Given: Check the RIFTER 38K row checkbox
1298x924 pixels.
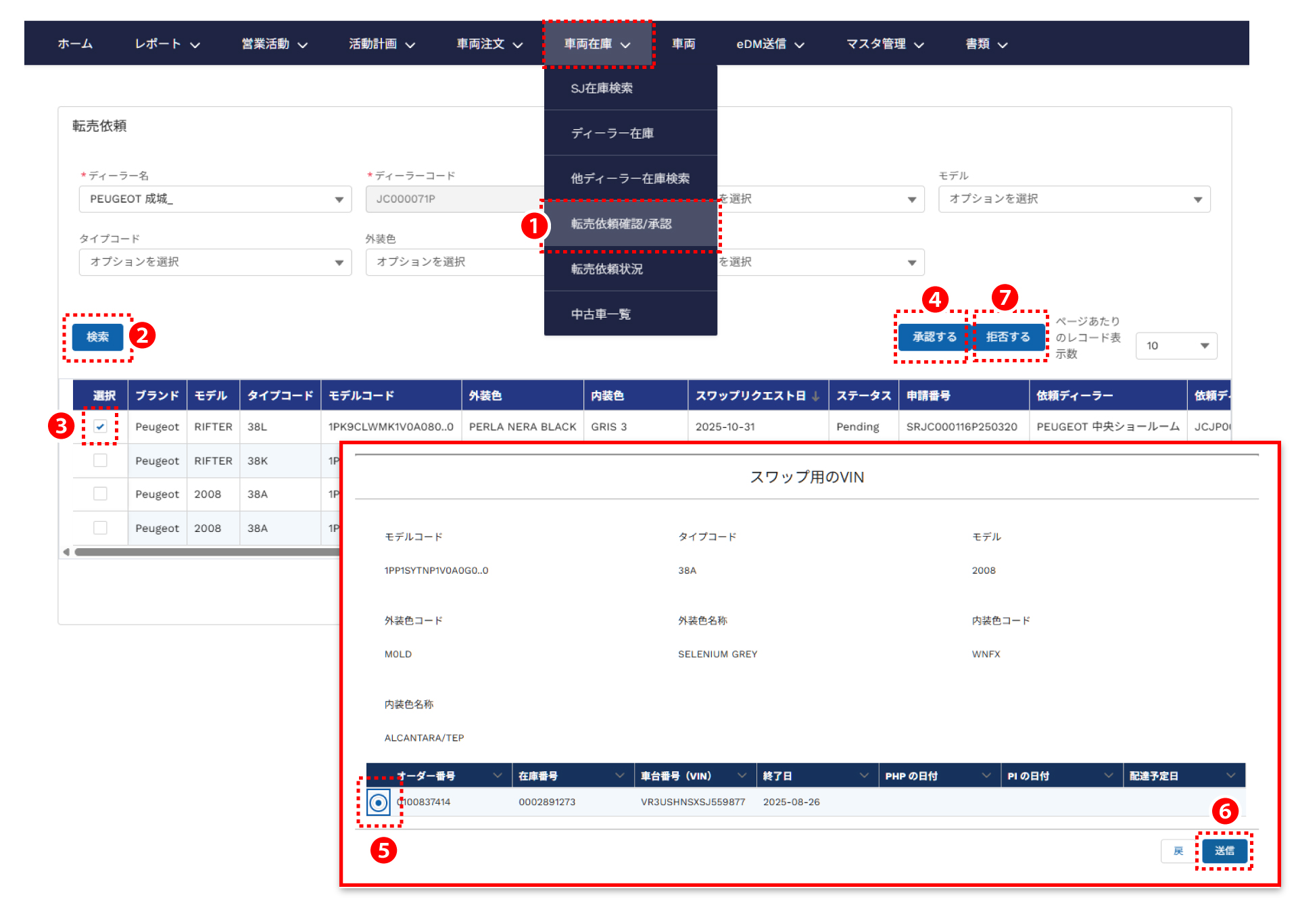Looking at the screenshot, I should coord(100,460).
